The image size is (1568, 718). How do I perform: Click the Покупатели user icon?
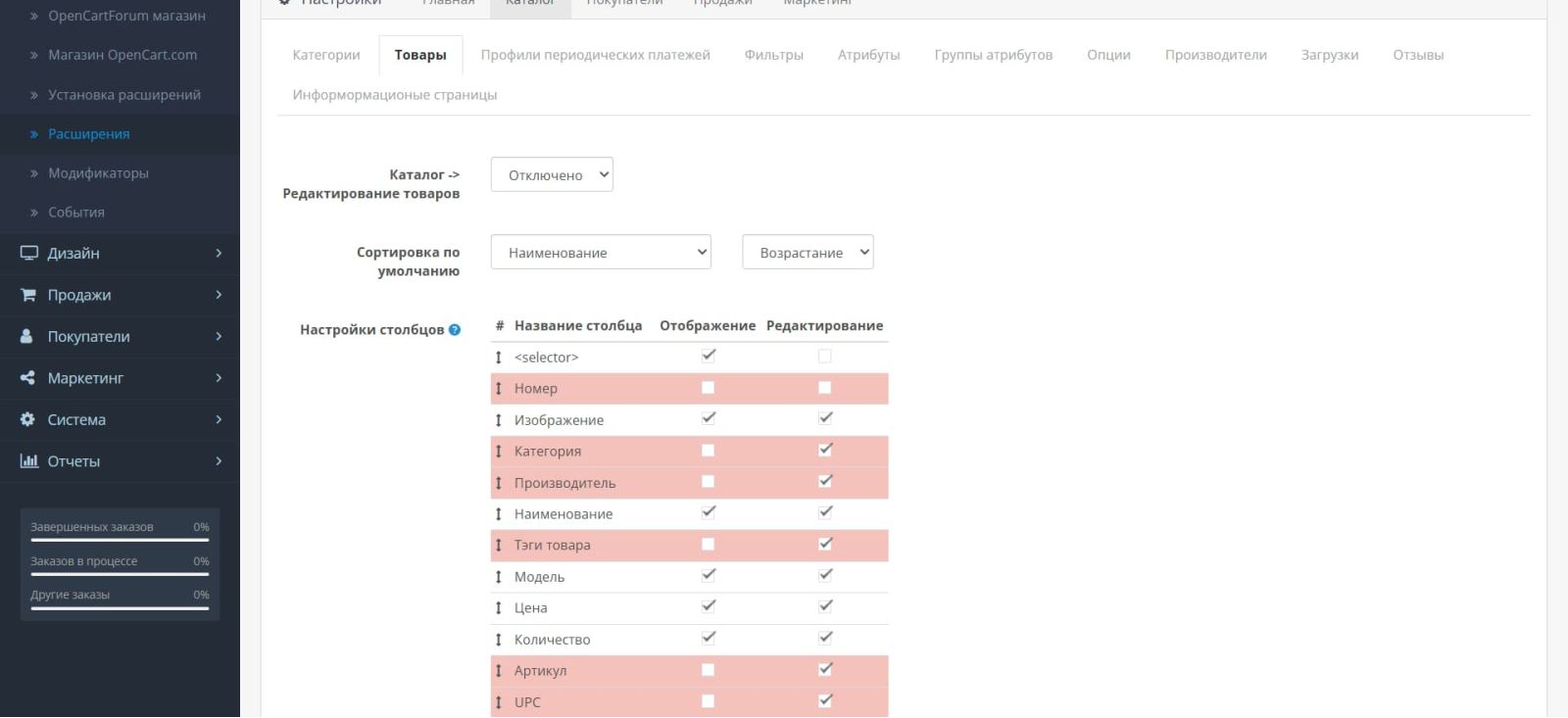point(26,336)
